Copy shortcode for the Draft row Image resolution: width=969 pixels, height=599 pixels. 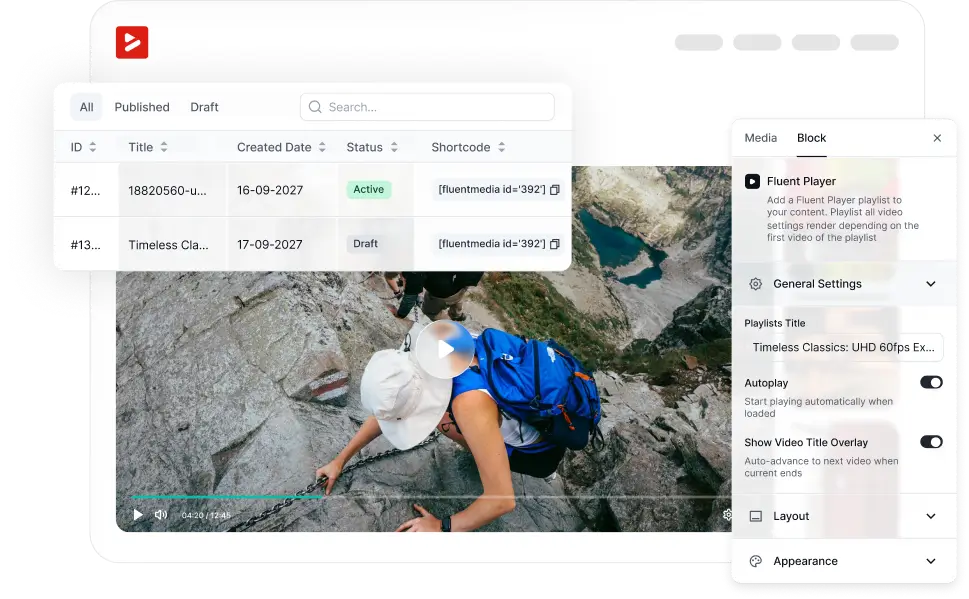click(x=555, y=244)
